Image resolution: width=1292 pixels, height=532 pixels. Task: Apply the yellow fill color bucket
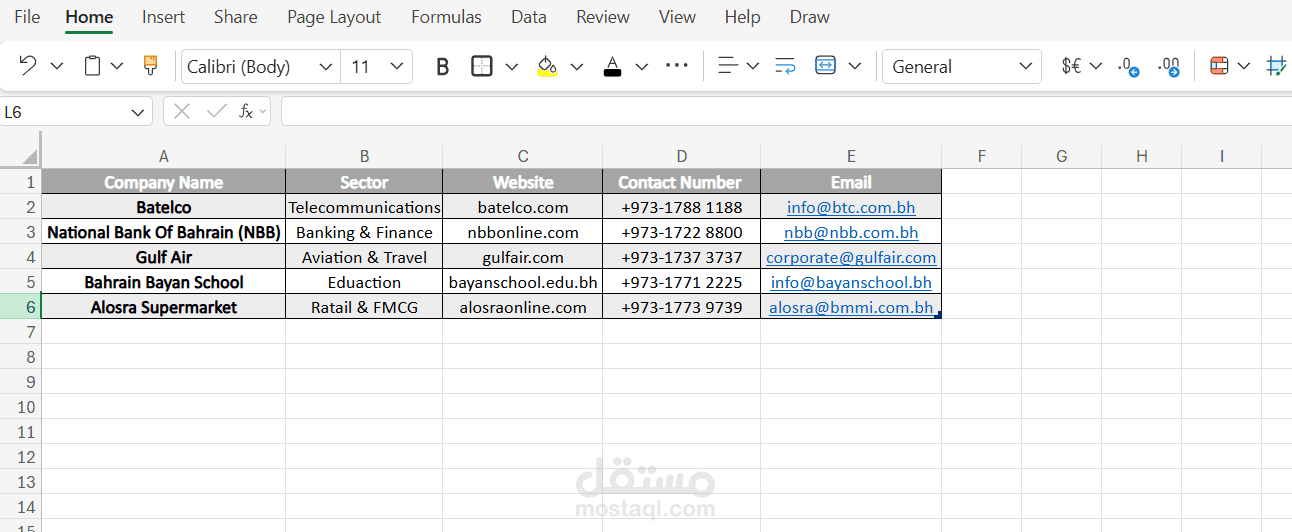pos(547,66)
